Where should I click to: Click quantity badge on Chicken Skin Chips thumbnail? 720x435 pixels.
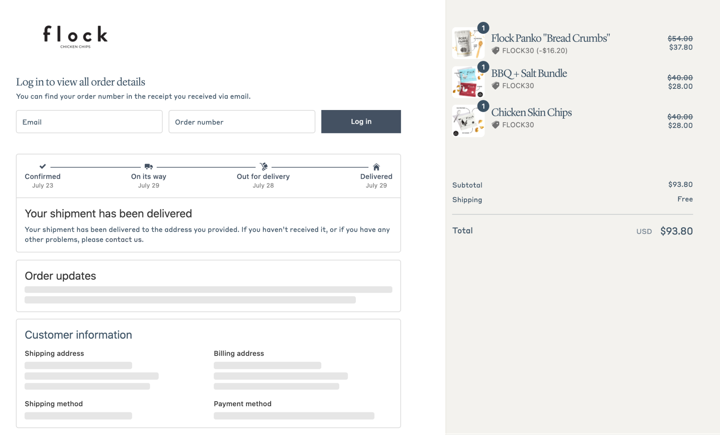tap(483, 106)
